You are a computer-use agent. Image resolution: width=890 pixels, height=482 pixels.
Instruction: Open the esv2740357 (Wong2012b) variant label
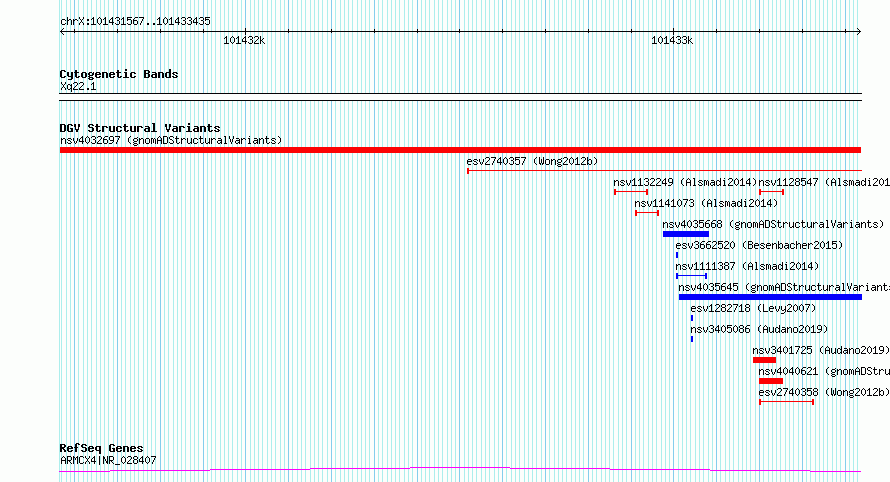point(532,161)
